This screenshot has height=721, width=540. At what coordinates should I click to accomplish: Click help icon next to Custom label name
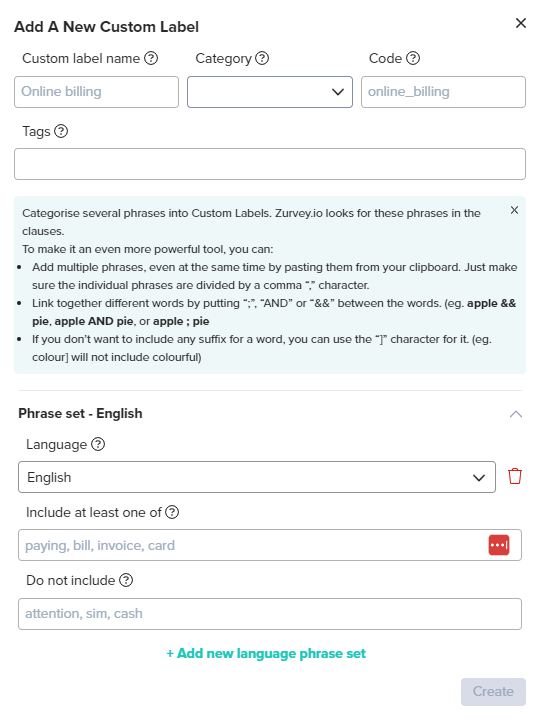(x=151, y=58)
